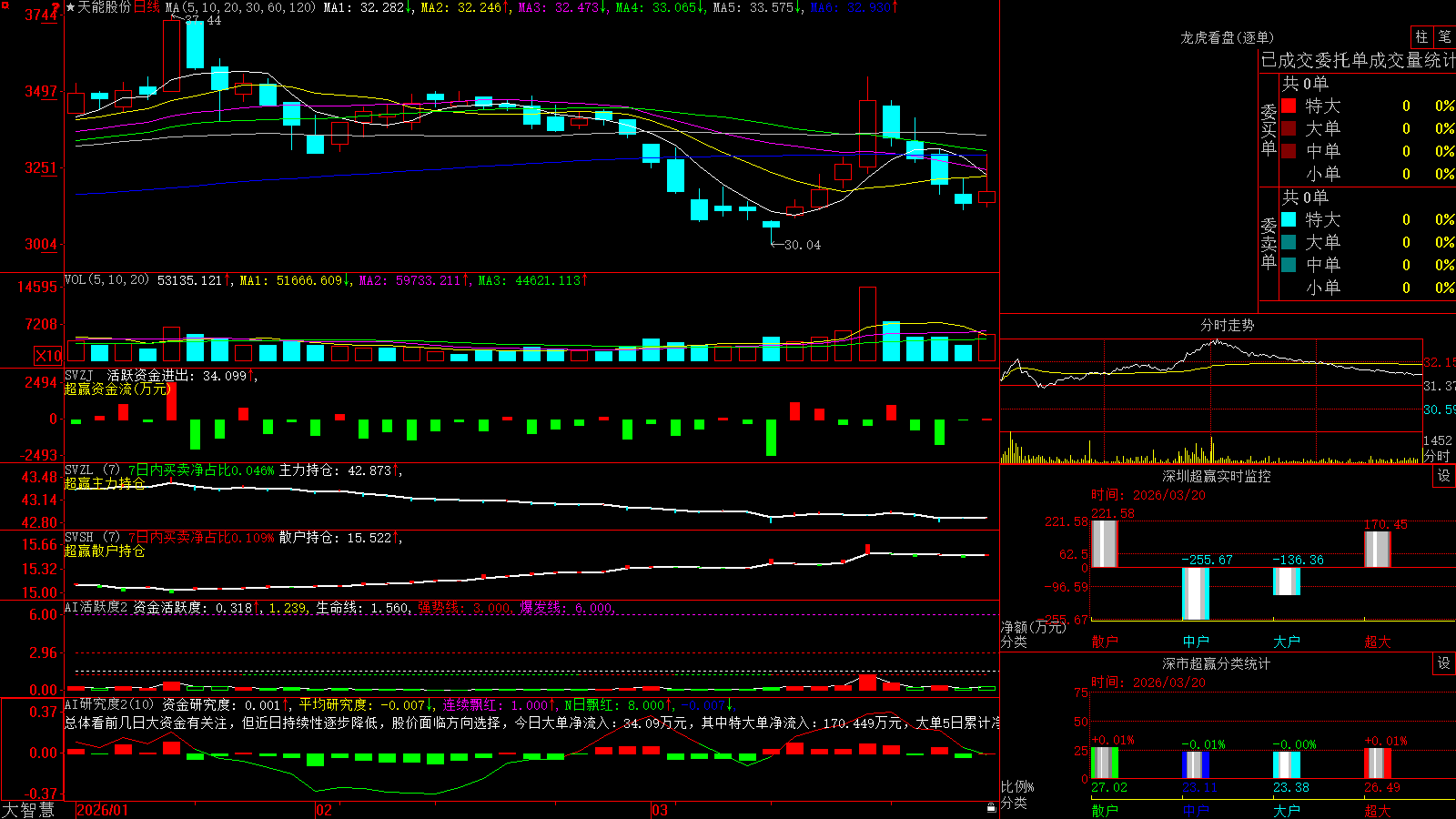Image resolution: width=1456 pixels, height=819 pixels.
Task: Open 设 settings for 深圳超赢实时监控
Action: tap(1443, 476)
